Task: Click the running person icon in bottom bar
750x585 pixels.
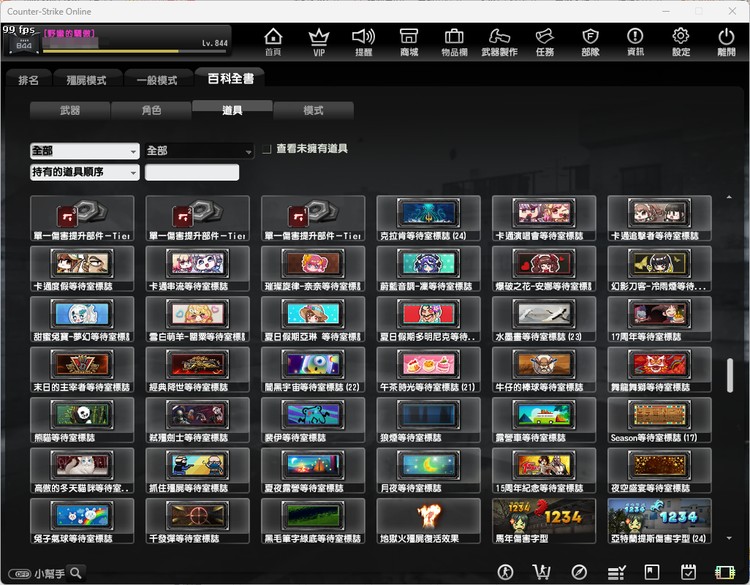Action: (x=505, y=572)
